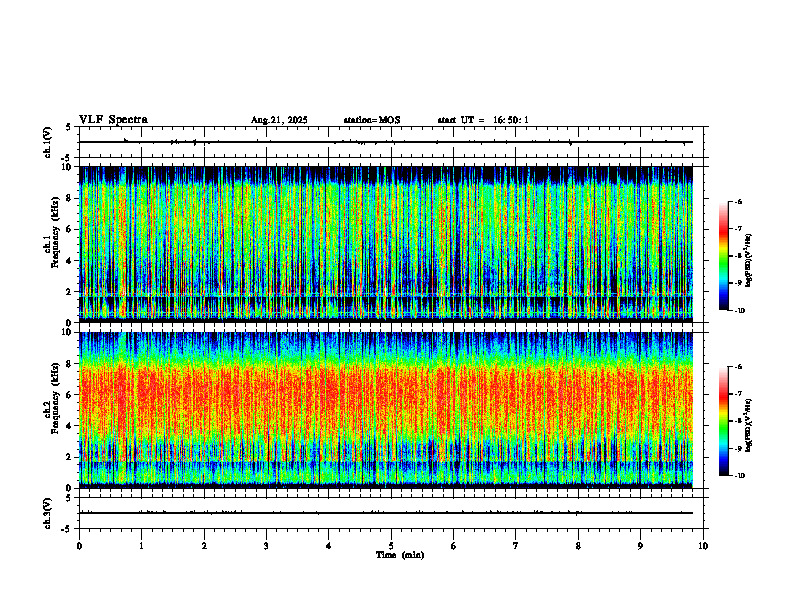Click the "10" minute tick on time axis
This screenshot has width=792, height=612.
(703, 546)
